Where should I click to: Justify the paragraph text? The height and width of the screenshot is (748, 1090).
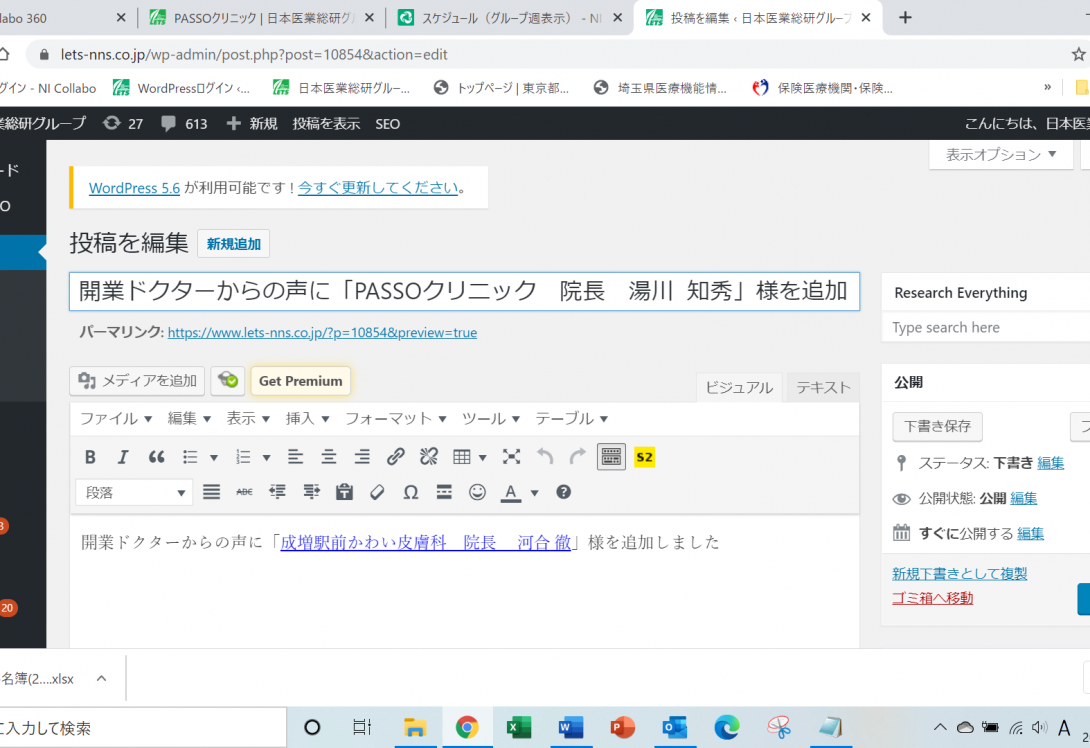tap(211, 492)
